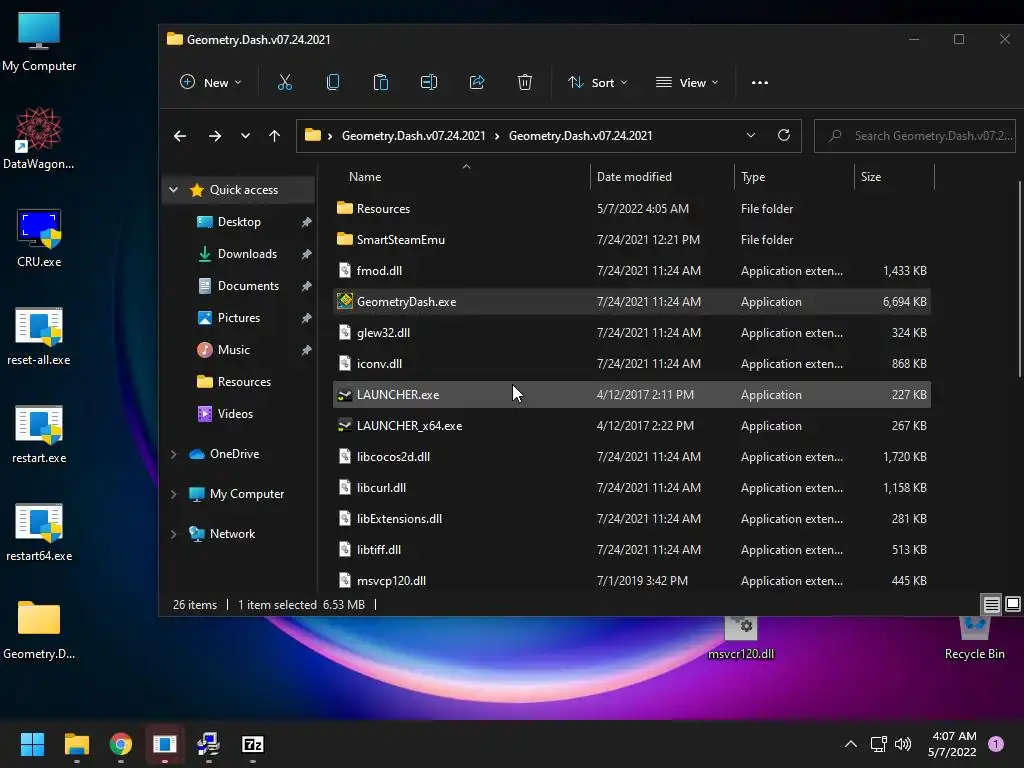The height and width of the screenshot is (768, 1024).
Task: Click the Delete trash icon
Action: pyautogui.click(x=524, y=82)
